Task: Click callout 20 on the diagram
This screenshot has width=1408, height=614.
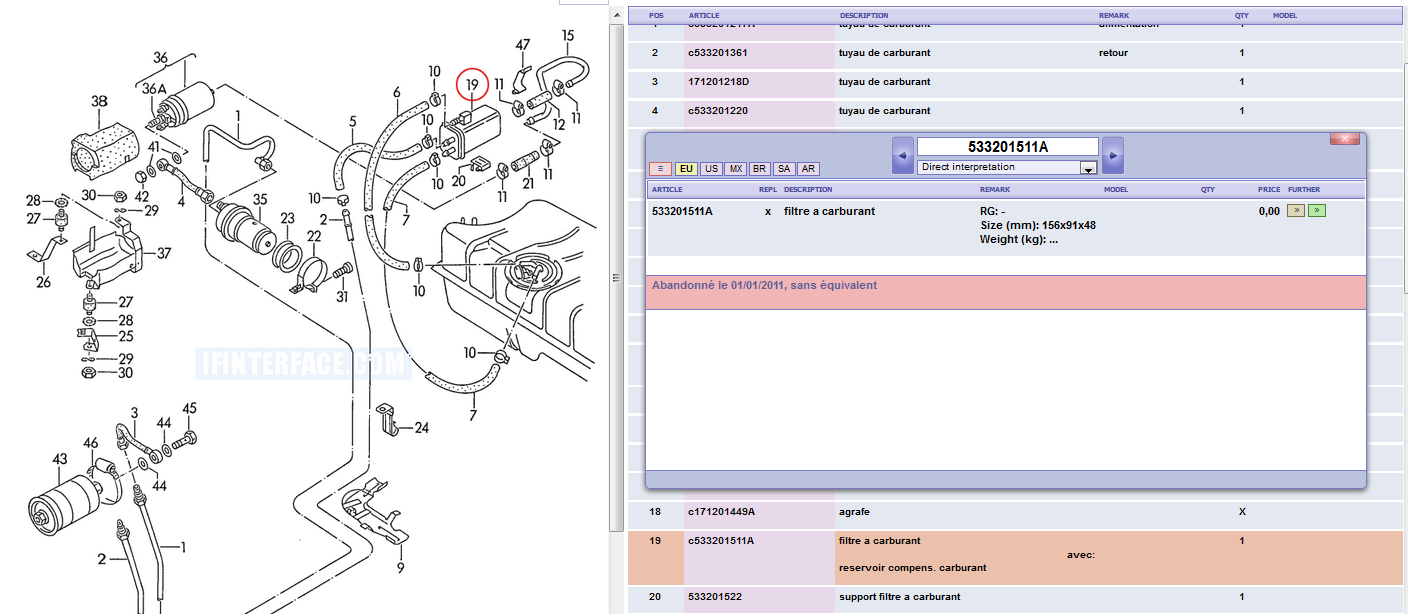Action: coord(459,181)
